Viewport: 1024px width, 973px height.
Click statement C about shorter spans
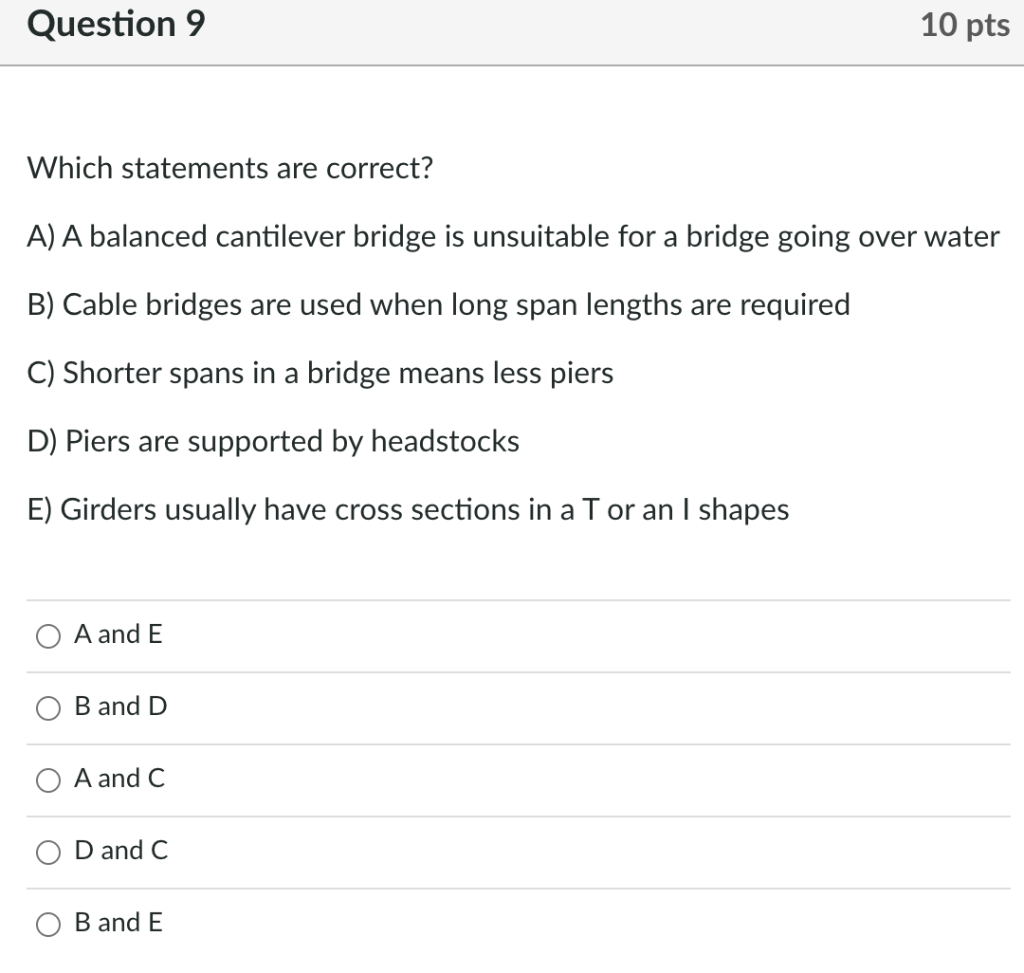320,373
